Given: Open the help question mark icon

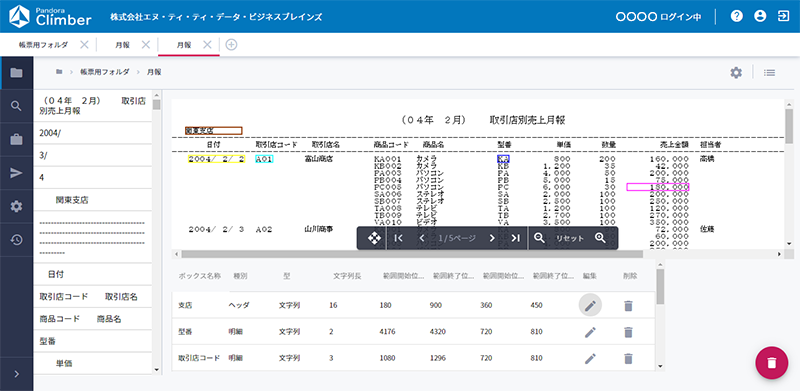Looking at the screenshot, I should click(x=736, y=16).
